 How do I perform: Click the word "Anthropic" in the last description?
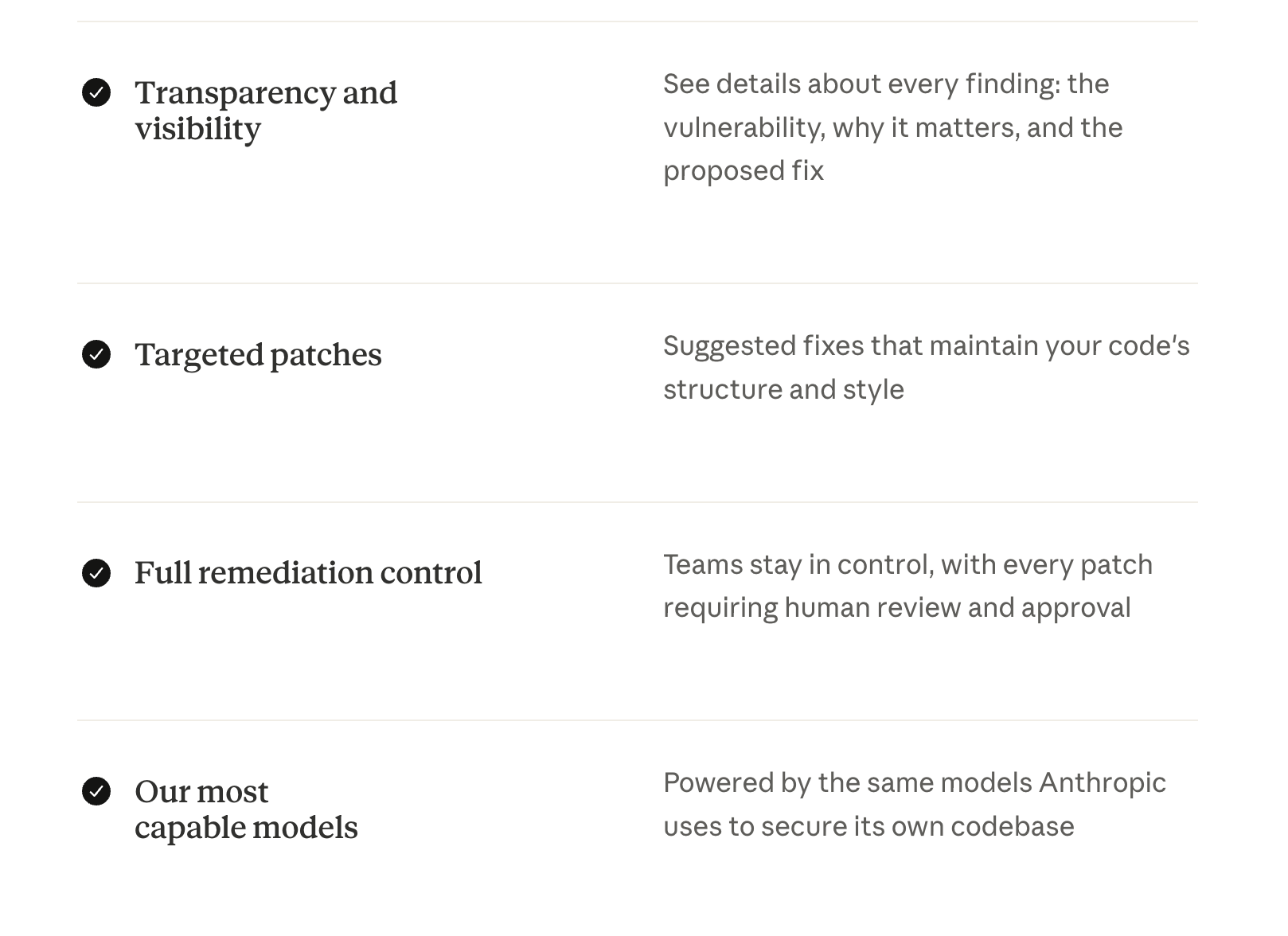[1102, 783]
